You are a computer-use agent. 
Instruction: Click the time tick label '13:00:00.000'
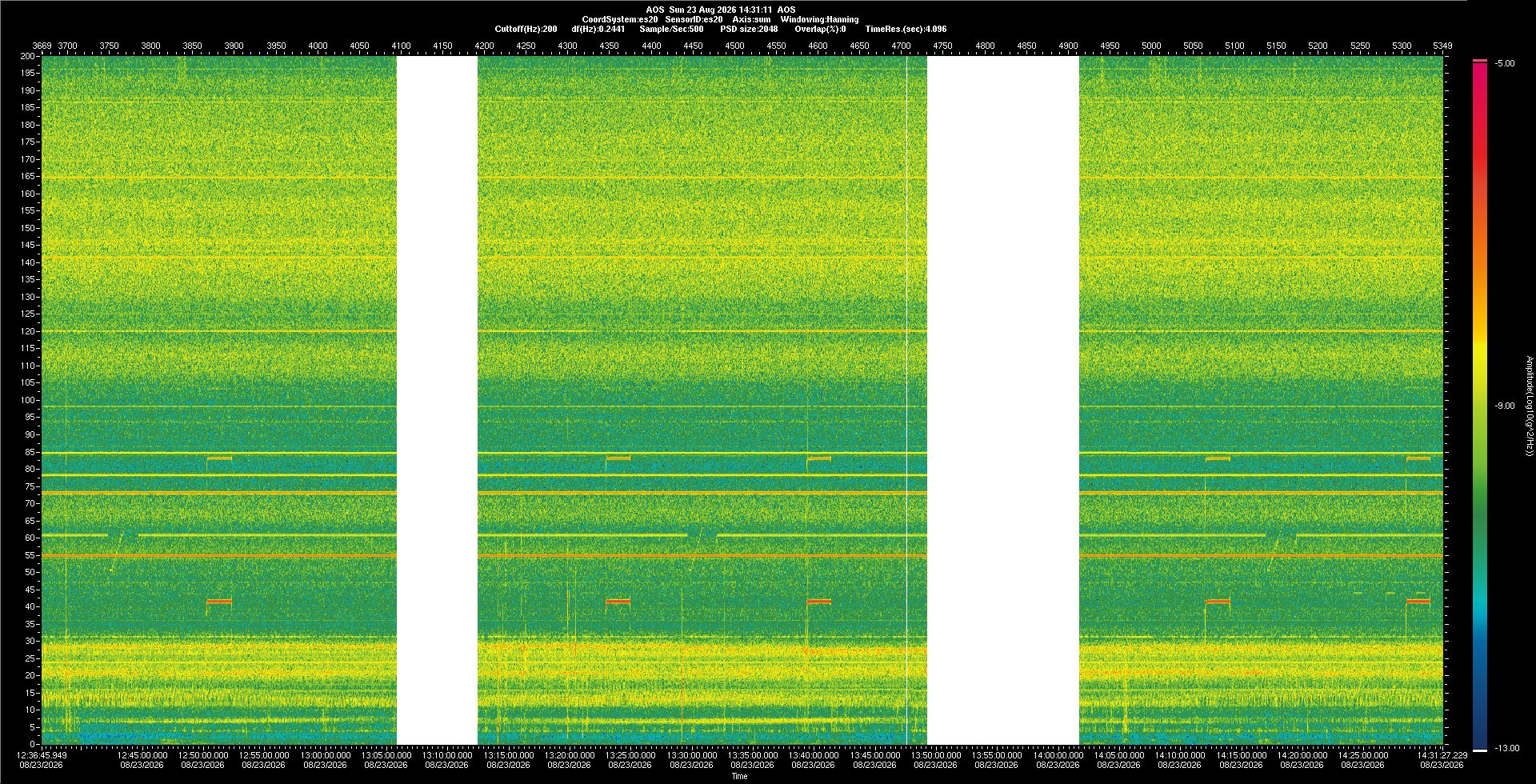coord(326,754)
